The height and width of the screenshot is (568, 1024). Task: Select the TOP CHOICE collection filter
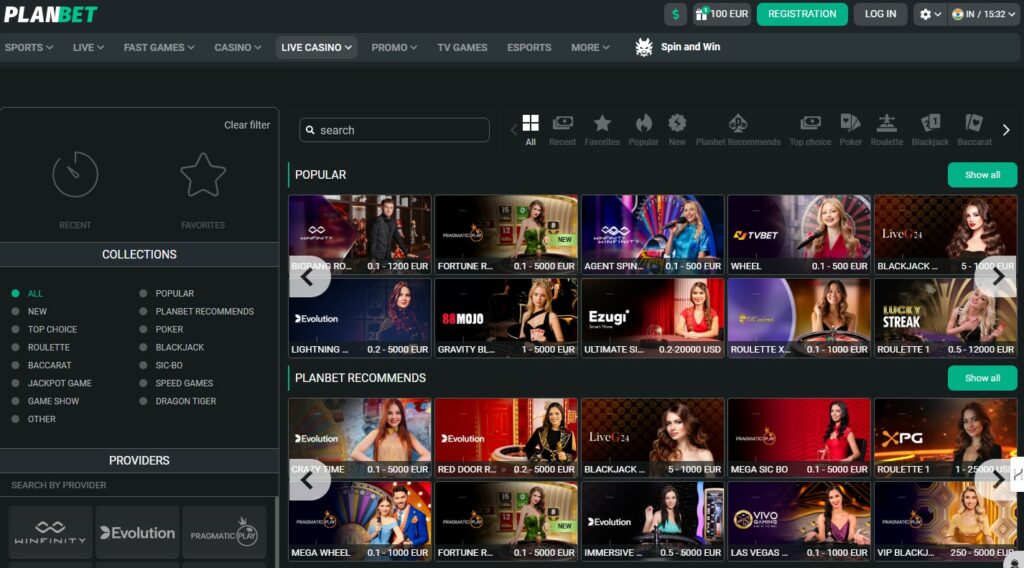(44, 330)
